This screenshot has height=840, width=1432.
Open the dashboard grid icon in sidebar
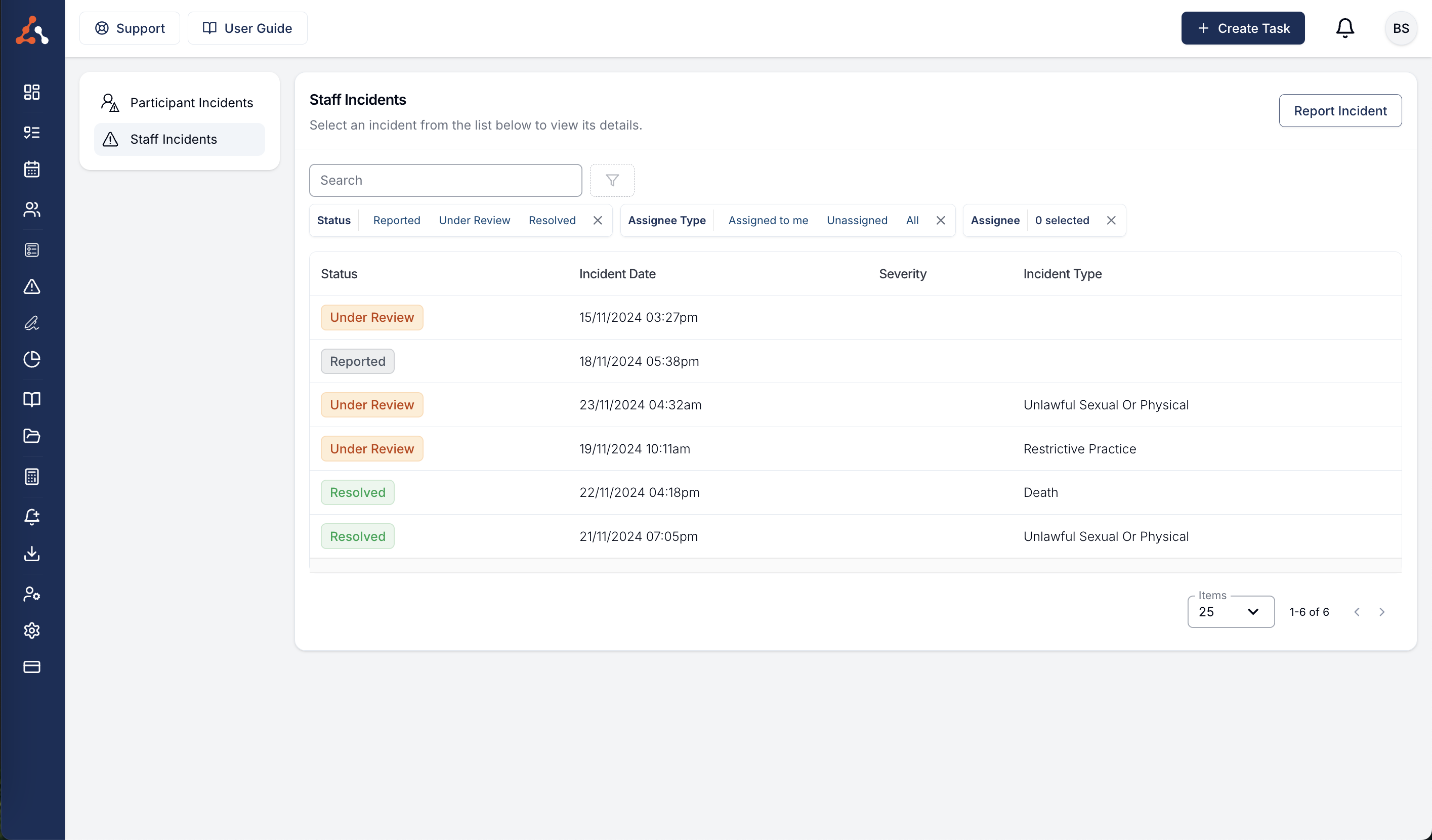[32, 92]
